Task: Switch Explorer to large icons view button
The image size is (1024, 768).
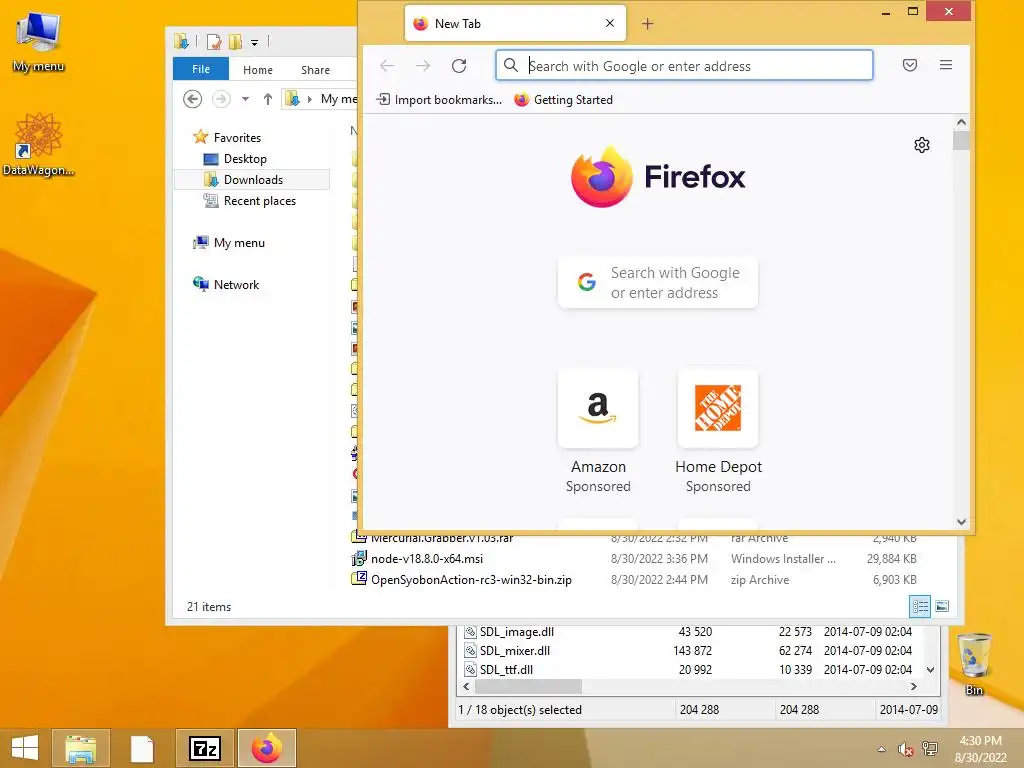Action: pos(942,607)
